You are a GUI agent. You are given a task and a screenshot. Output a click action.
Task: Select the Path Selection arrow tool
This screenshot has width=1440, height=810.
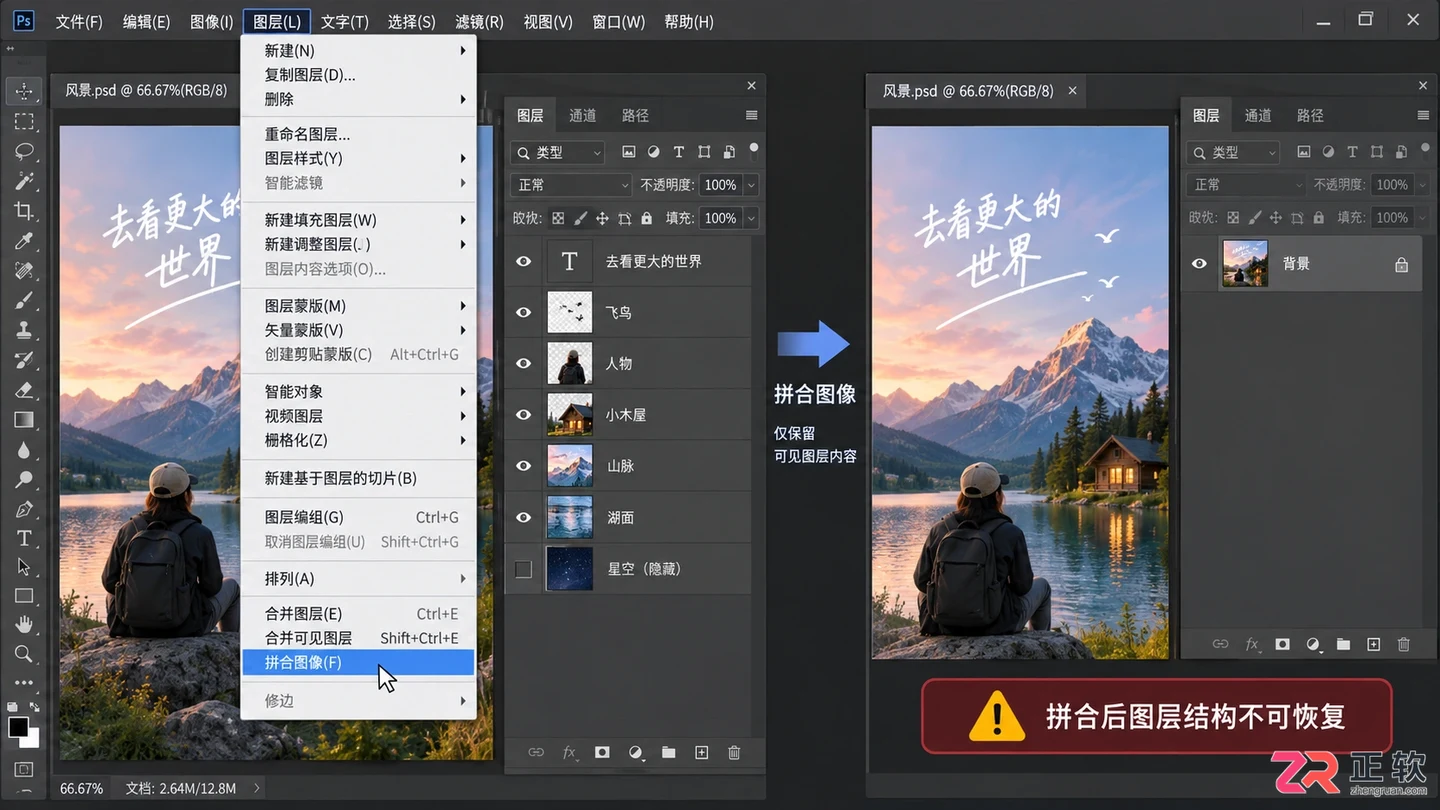click(x=24, y=567)
